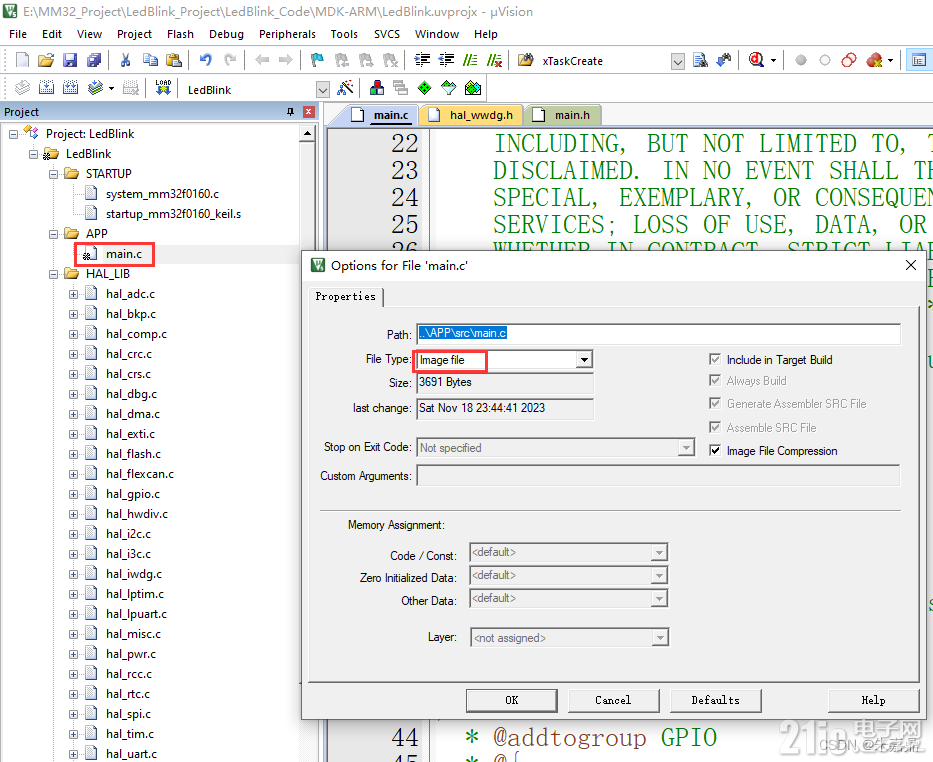Toggle Assemble SRC File checkbox
The width and height of the screenshot is (933, 762).
(x=715, y=427)
